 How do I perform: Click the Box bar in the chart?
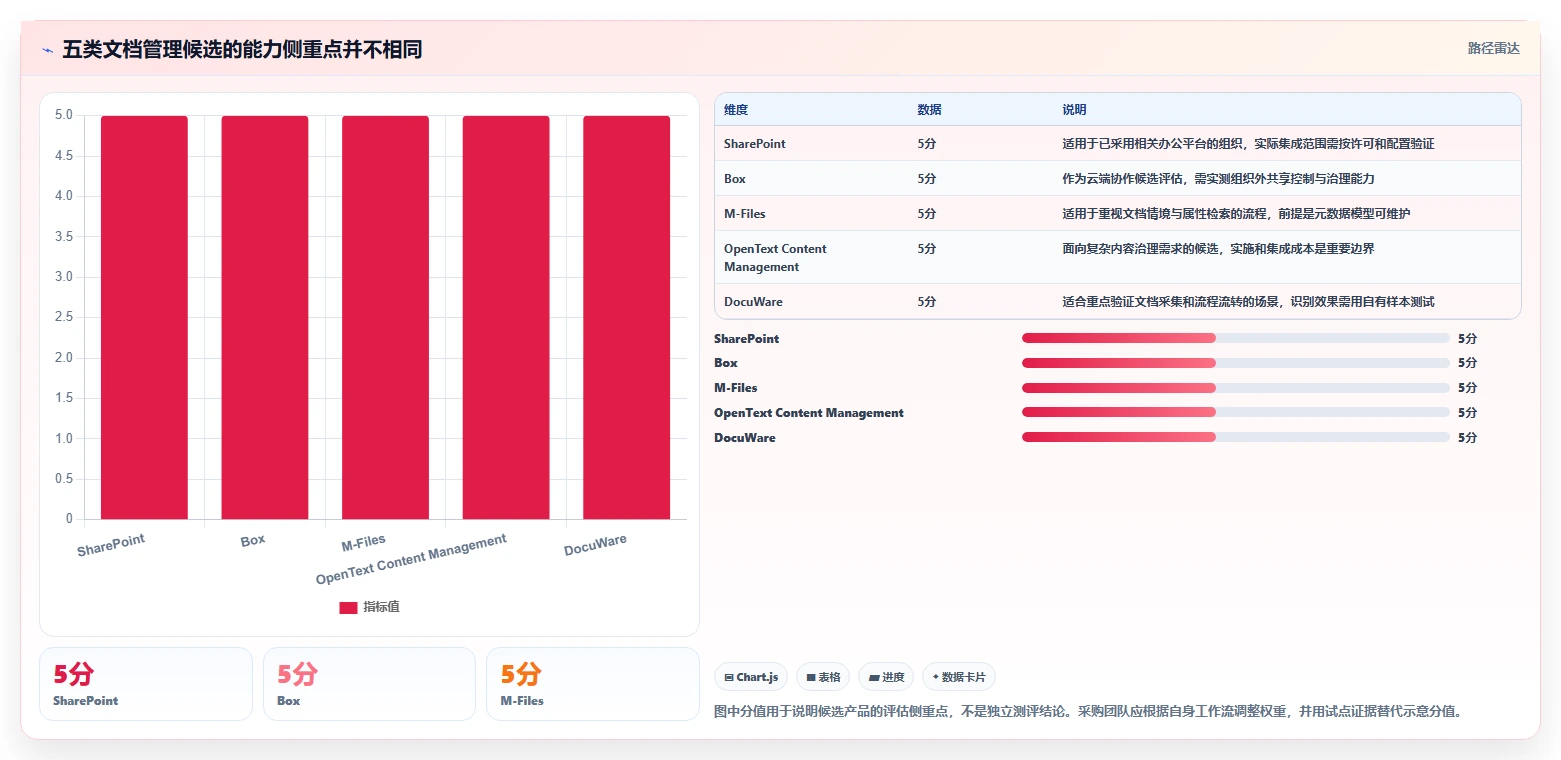coord(265,318)
